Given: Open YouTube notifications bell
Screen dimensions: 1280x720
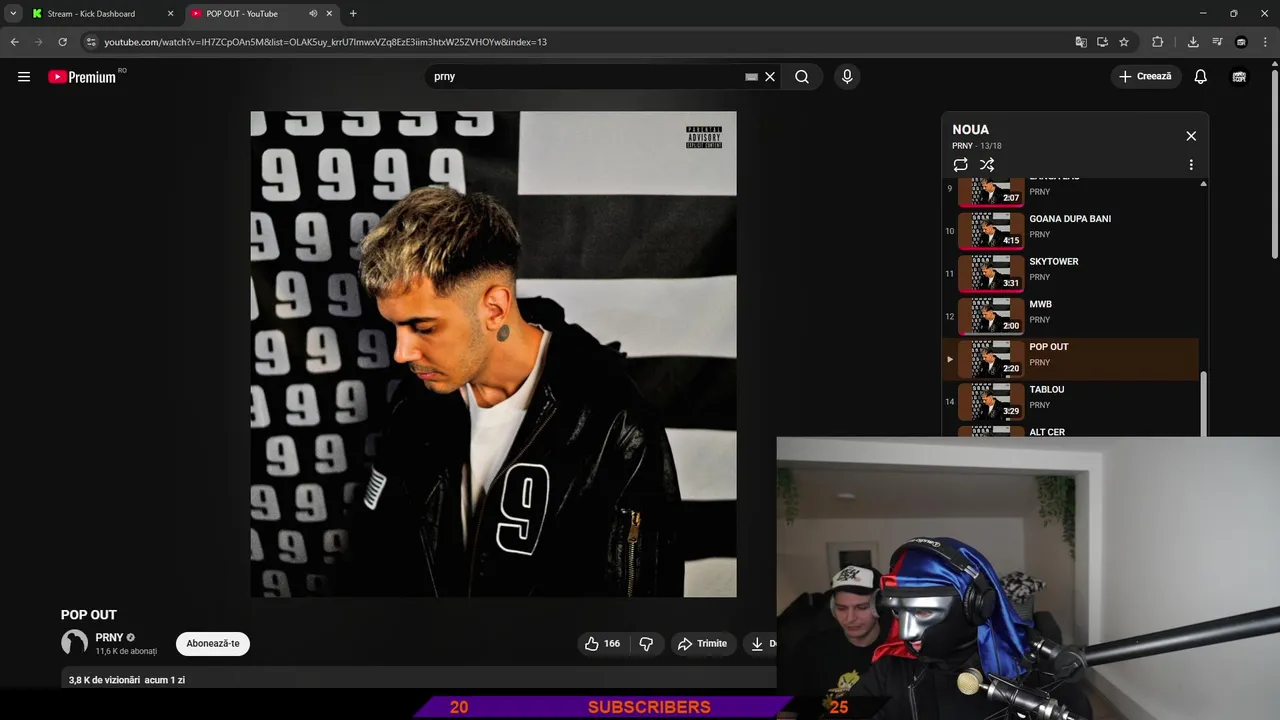Looking at the screenshot, I should coord(1201,77).
